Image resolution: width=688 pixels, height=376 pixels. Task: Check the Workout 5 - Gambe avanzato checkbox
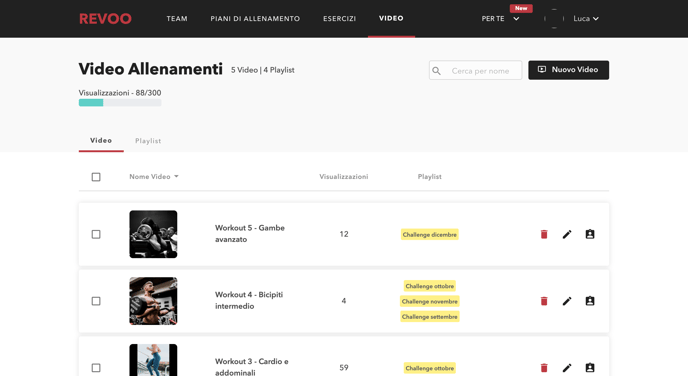pyautogui.click(x=96, y=234)
